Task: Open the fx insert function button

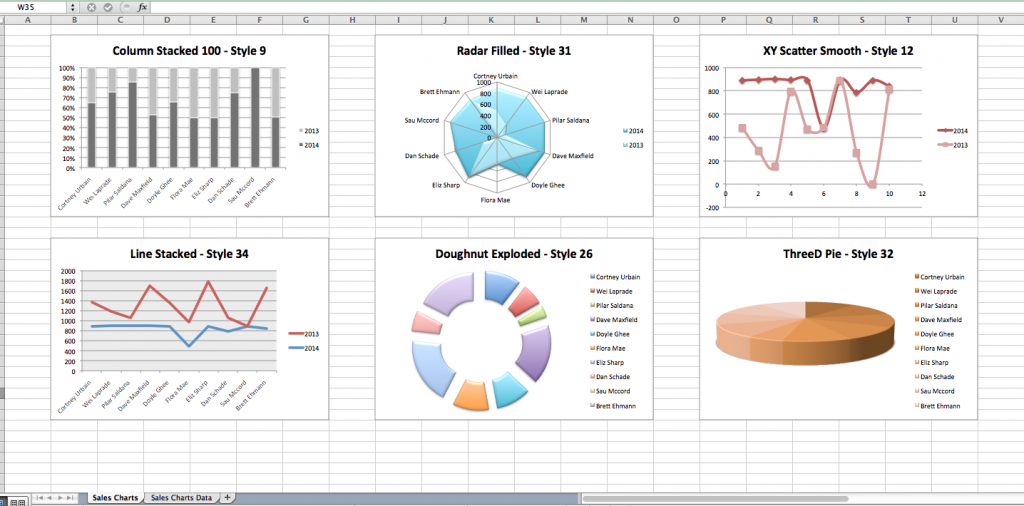Action: coord(142,7)
